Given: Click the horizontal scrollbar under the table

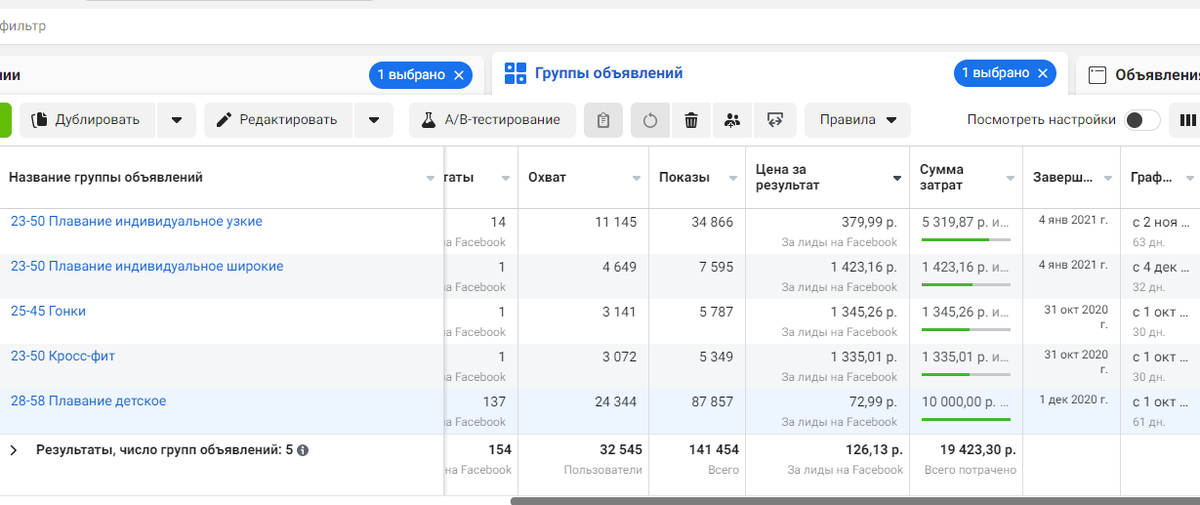Looking at the screenshot, I should (855, 501).
